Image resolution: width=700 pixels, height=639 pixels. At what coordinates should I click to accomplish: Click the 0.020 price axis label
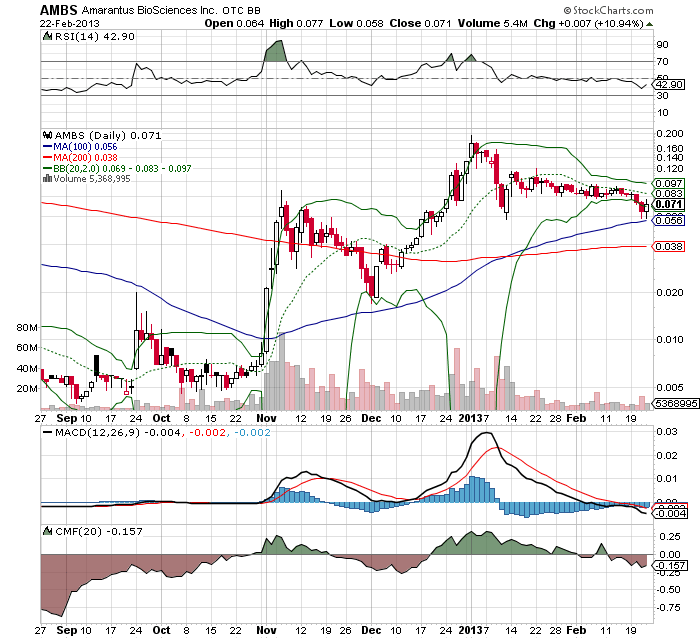670,292
